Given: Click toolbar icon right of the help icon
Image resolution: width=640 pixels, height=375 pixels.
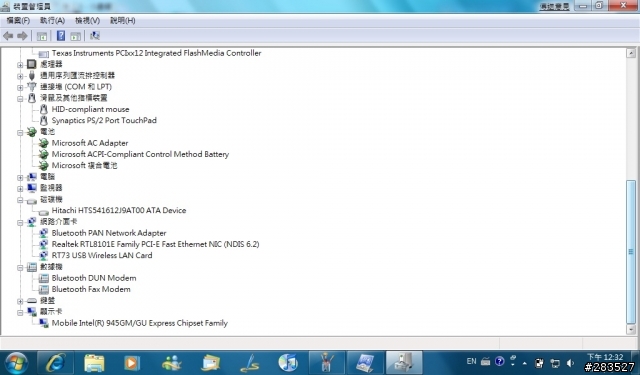Looking at the screenshot, I should pos(76,36).
